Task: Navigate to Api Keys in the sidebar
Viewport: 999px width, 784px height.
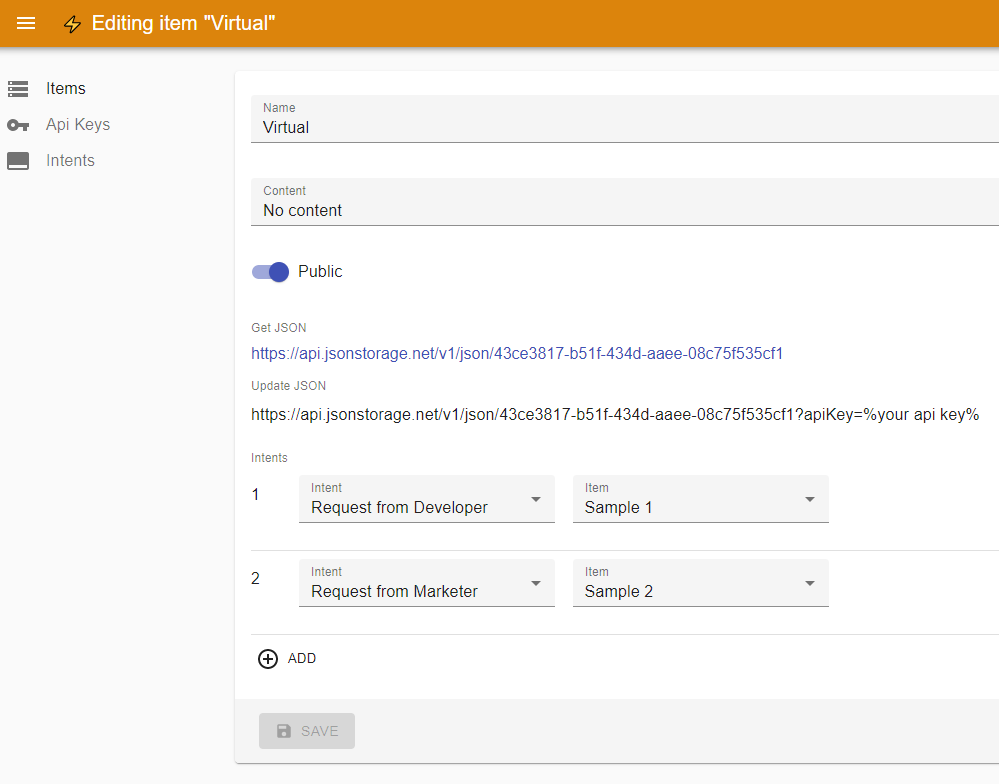Action: [x=77, y=124]
